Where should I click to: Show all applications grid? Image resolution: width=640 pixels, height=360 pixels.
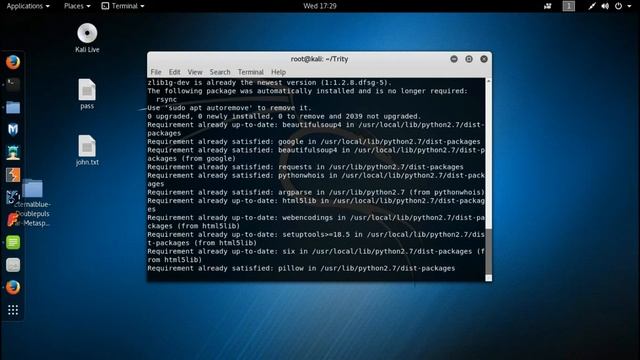(13, 310)
